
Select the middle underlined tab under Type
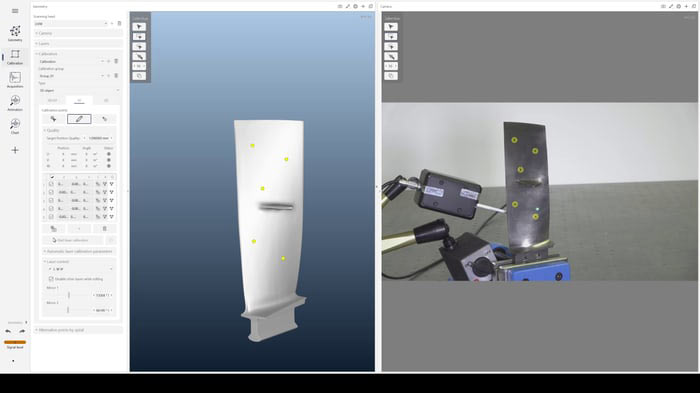(79, 100)
